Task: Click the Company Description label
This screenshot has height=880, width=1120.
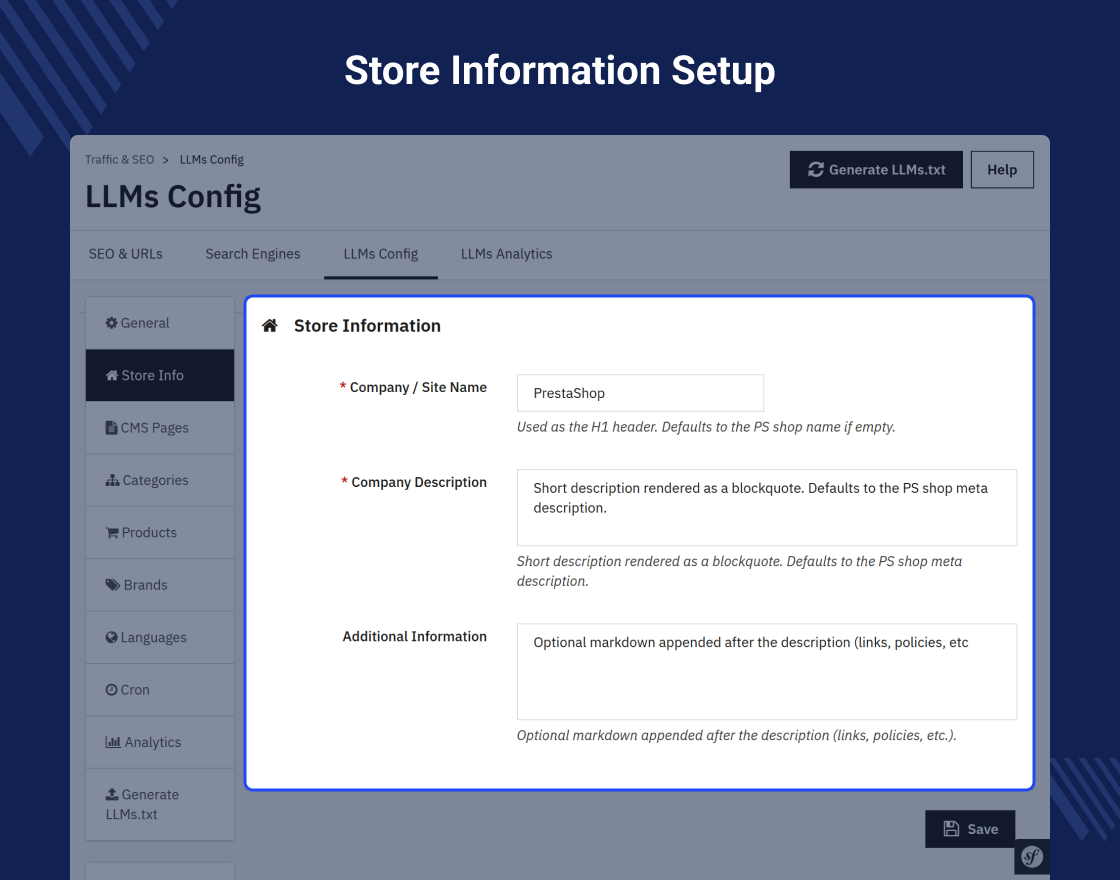Action: coord(419,482)
